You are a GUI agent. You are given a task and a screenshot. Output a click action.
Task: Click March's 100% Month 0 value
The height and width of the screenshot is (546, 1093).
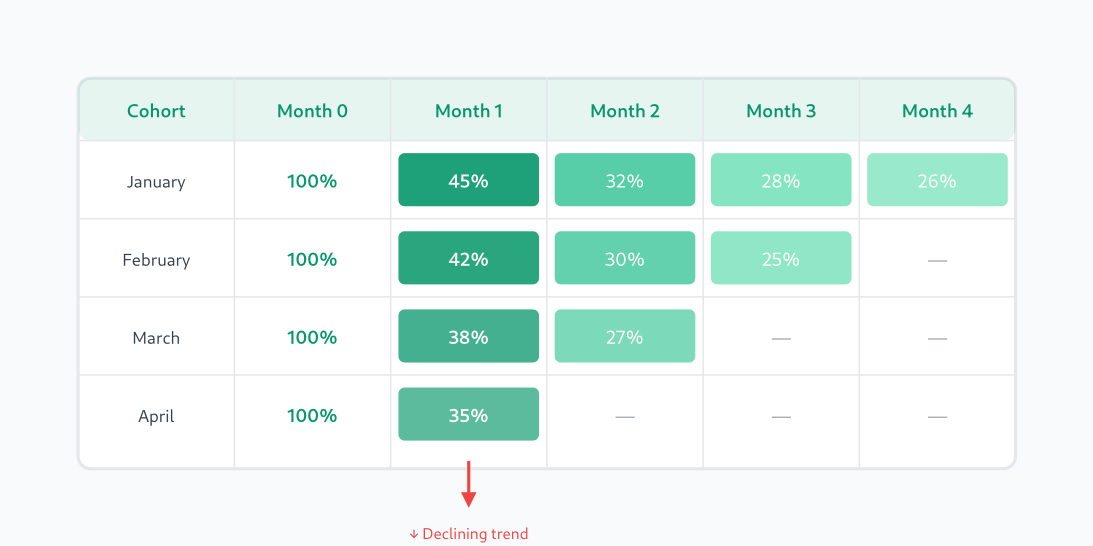[x=312, y=337]
